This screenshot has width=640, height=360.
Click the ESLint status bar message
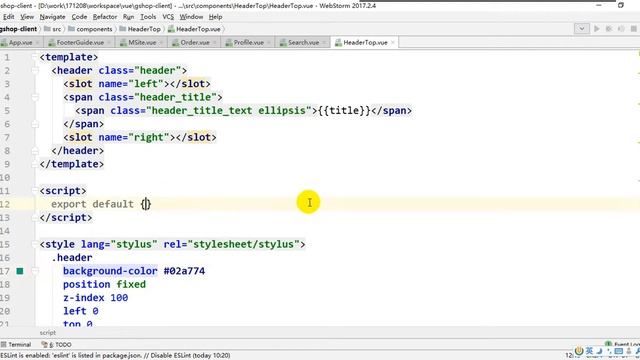pyautogui.click(x=116, y=356)
